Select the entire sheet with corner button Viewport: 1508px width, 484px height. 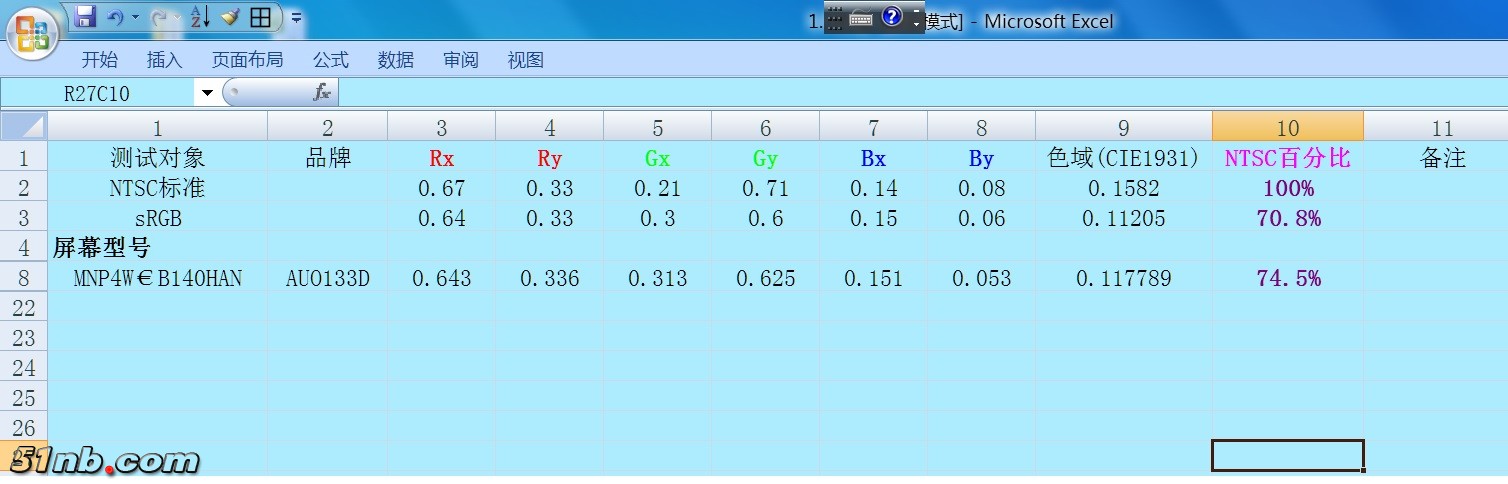pos(24,127)
